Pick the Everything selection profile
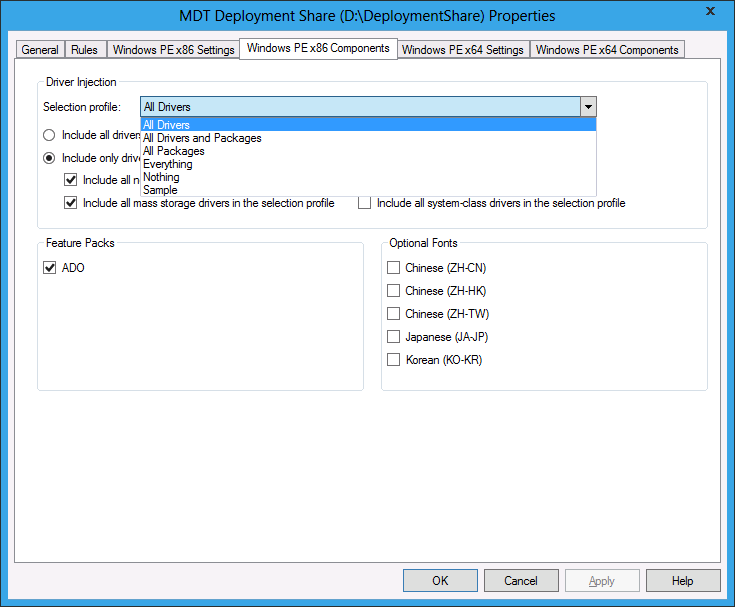 point(167,164)
